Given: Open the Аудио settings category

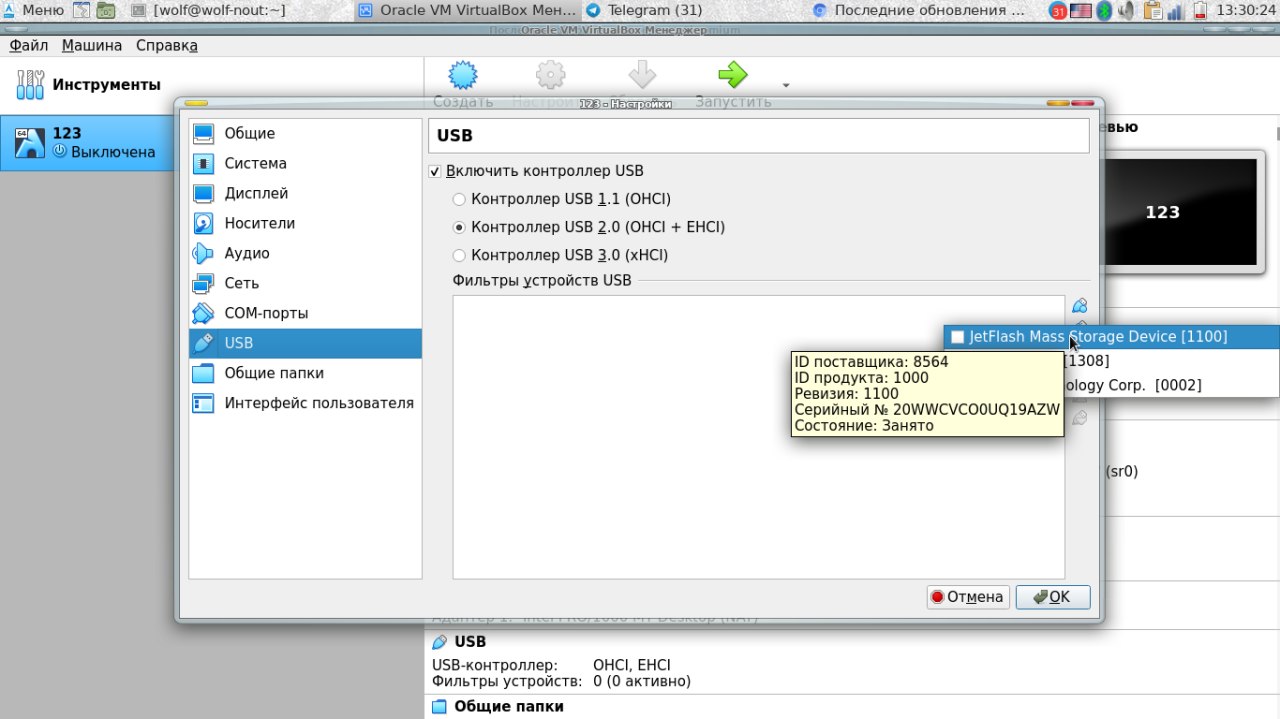Looking at the screenshot, I should coord(305,253).
